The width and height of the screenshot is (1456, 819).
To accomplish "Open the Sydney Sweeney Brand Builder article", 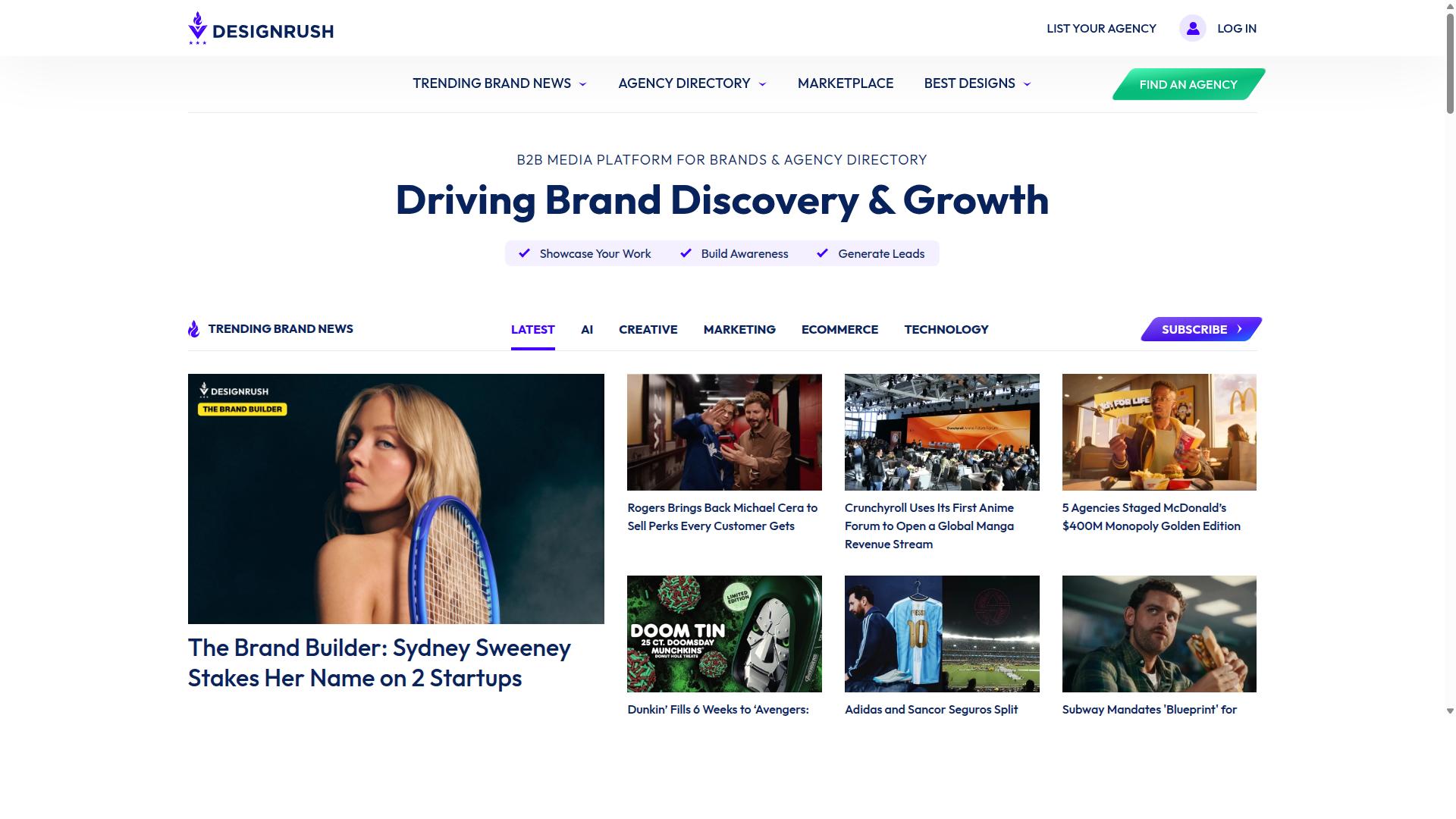I will pyautogui.click(x=379, y=663).
